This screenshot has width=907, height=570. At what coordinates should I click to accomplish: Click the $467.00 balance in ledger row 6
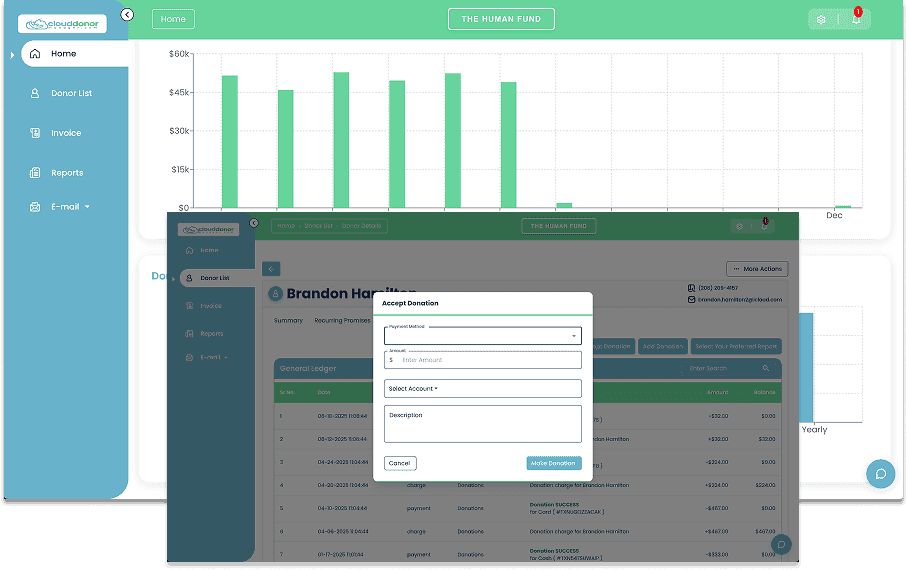pos(765,532)
